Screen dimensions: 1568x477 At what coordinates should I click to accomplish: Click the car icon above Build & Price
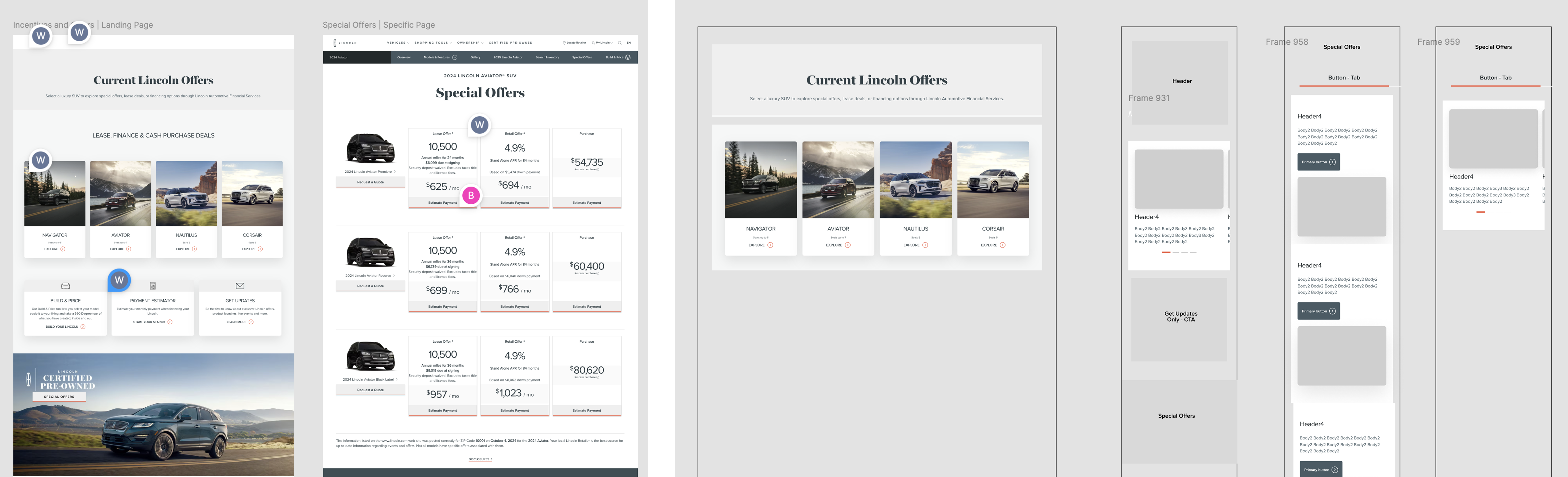click(x=66, y=286)
